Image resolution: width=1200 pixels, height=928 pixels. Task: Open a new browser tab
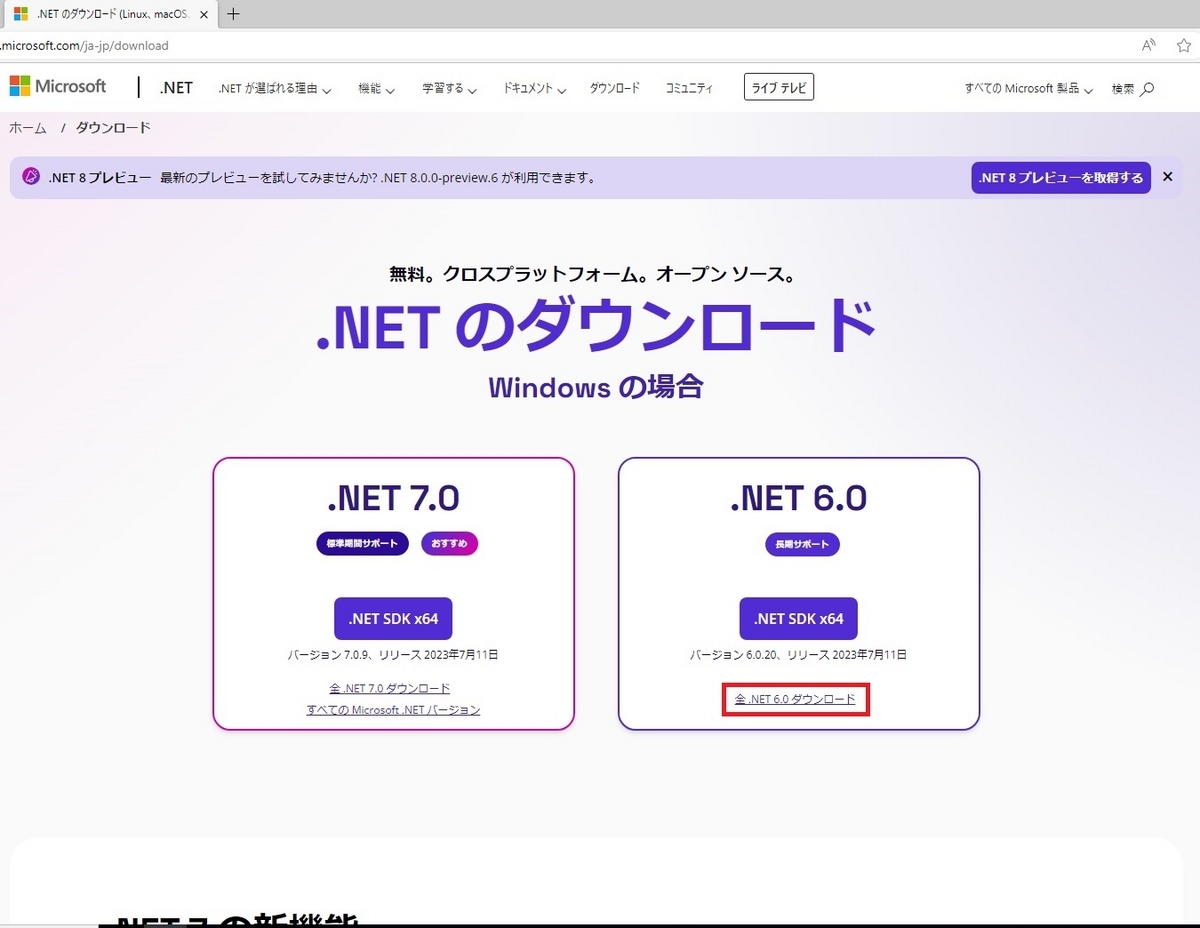pos(233,14)
